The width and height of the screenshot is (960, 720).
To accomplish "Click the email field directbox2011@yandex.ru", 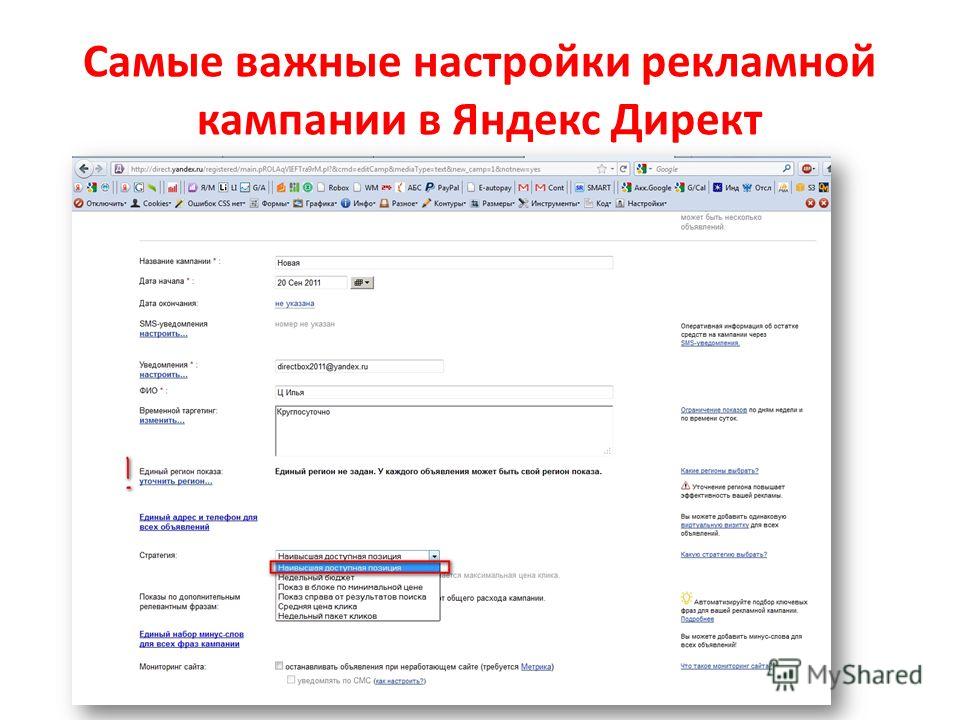I will click(x=359, y=367).
